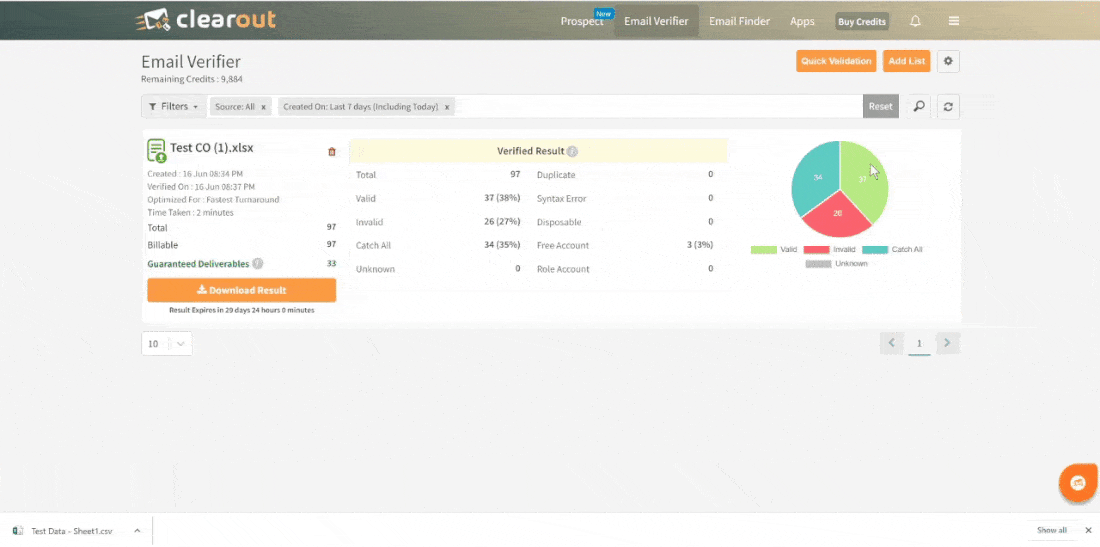Go to the Email Finder tab
Screen dimensions: 1100x547
[739, 21]
